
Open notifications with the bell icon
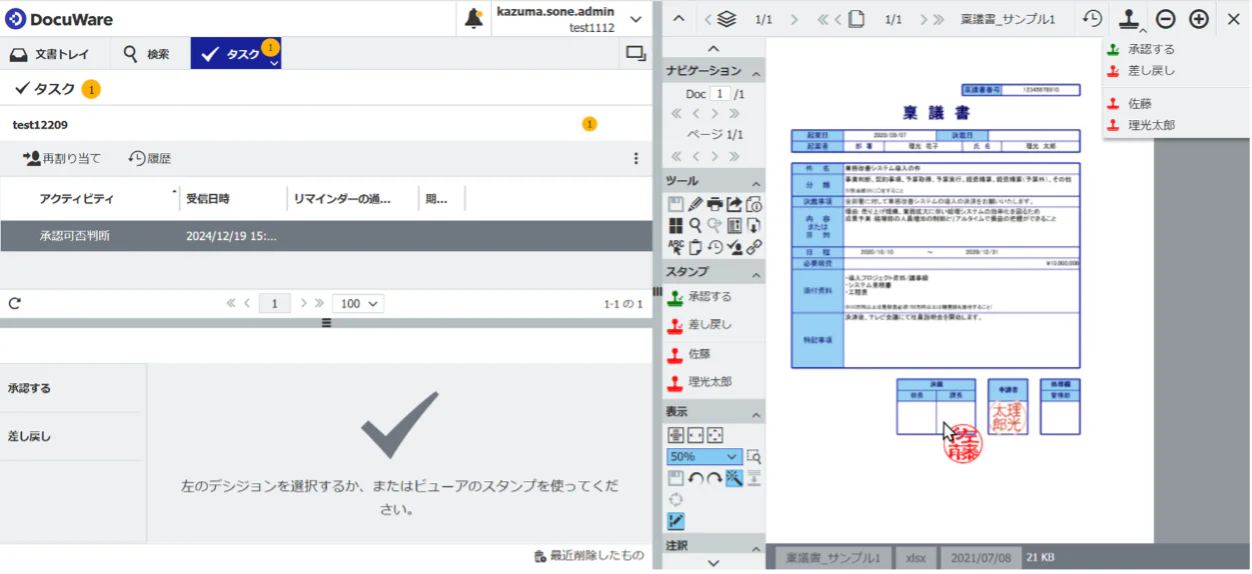474,19
